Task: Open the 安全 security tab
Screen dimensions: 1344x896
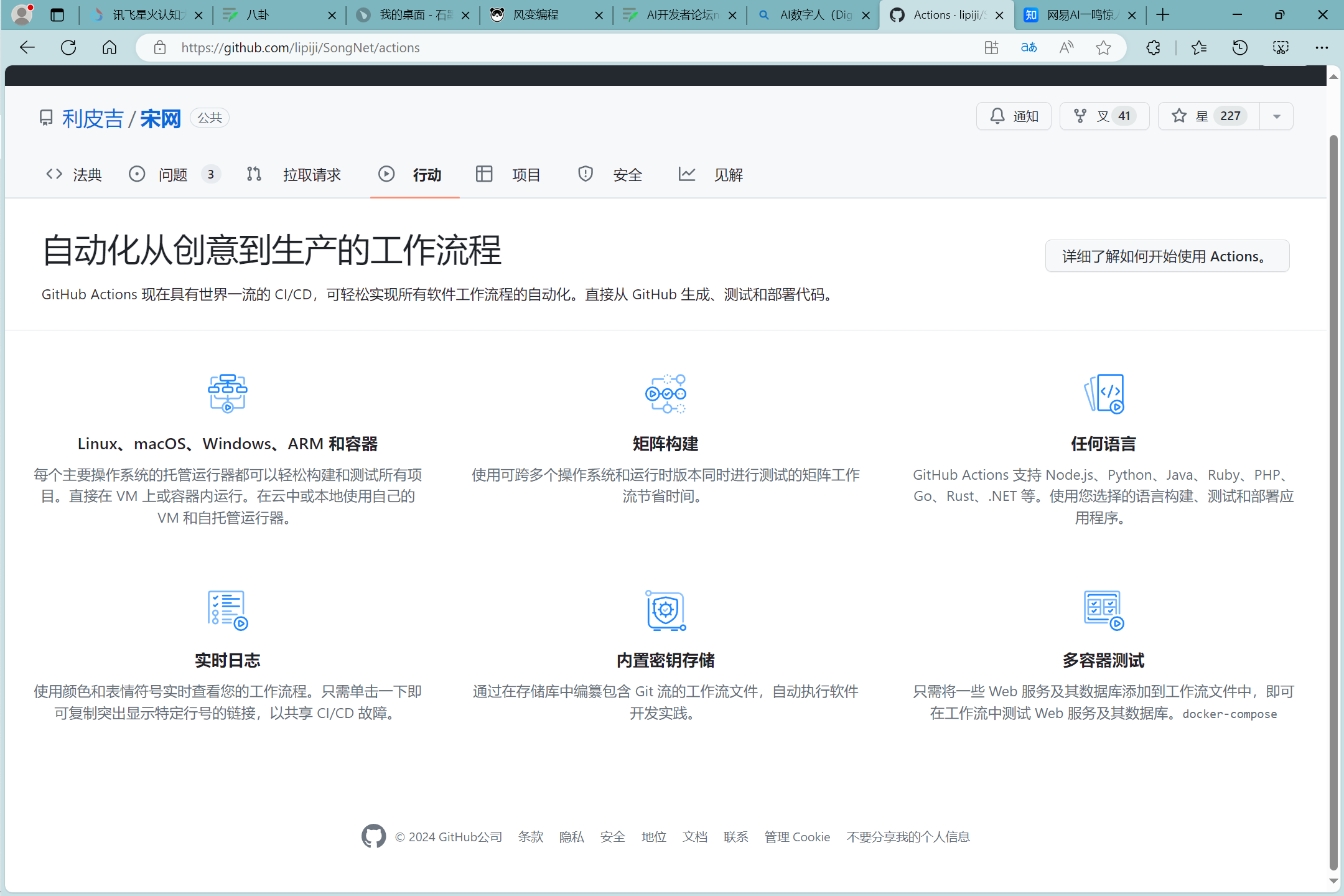Action: (610, 175)
